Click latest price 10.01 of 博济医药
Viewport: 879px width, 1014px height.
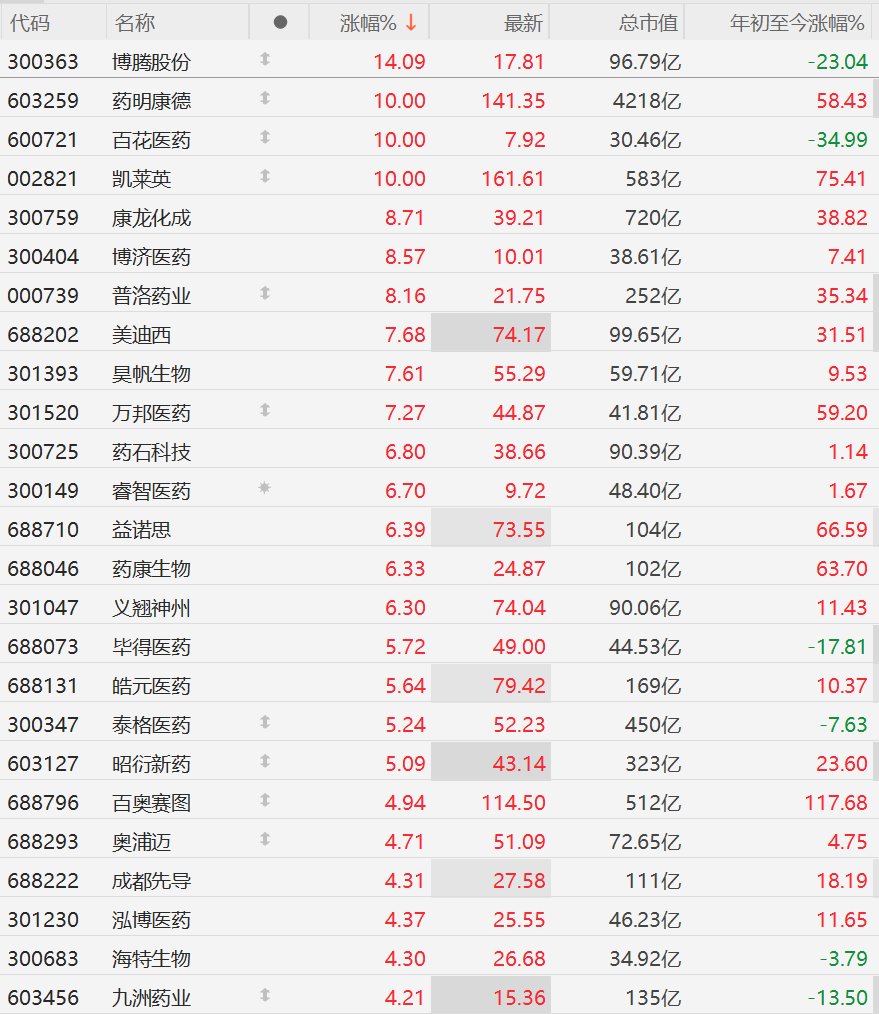click(519, 257)
